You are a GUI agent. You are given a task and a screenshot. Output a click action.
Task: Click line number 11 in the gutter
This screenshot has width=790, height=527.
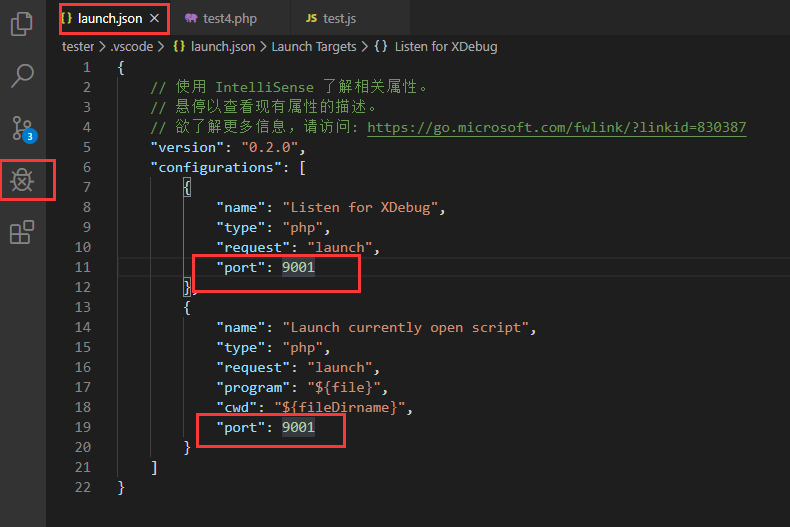tap(83, 267)
